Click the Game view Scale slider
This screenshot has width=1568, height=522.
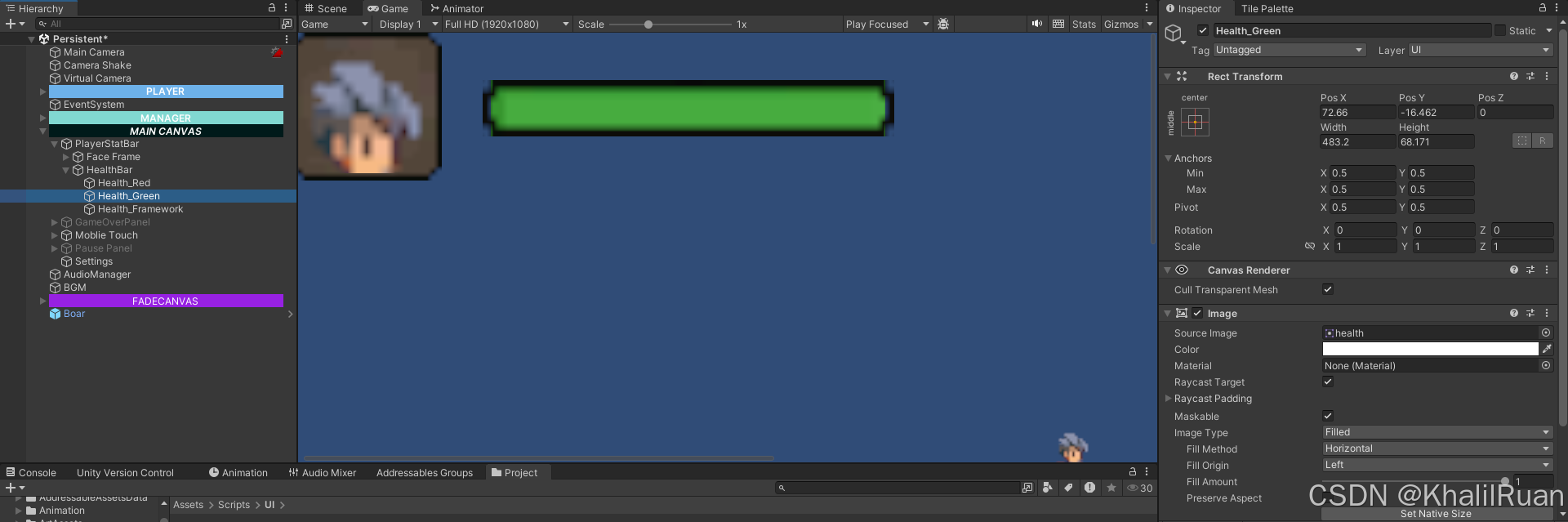click(670, 25)
